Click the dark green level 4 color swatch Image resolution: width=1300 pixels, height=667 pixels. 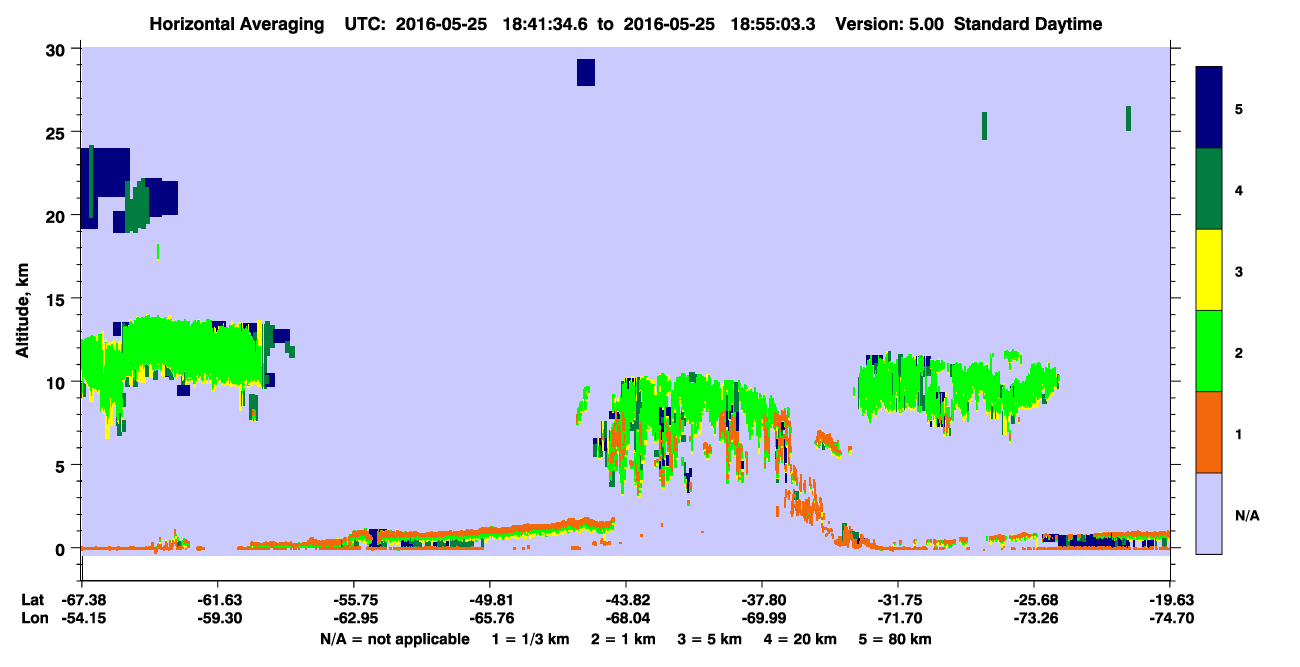pos(1209,189)
